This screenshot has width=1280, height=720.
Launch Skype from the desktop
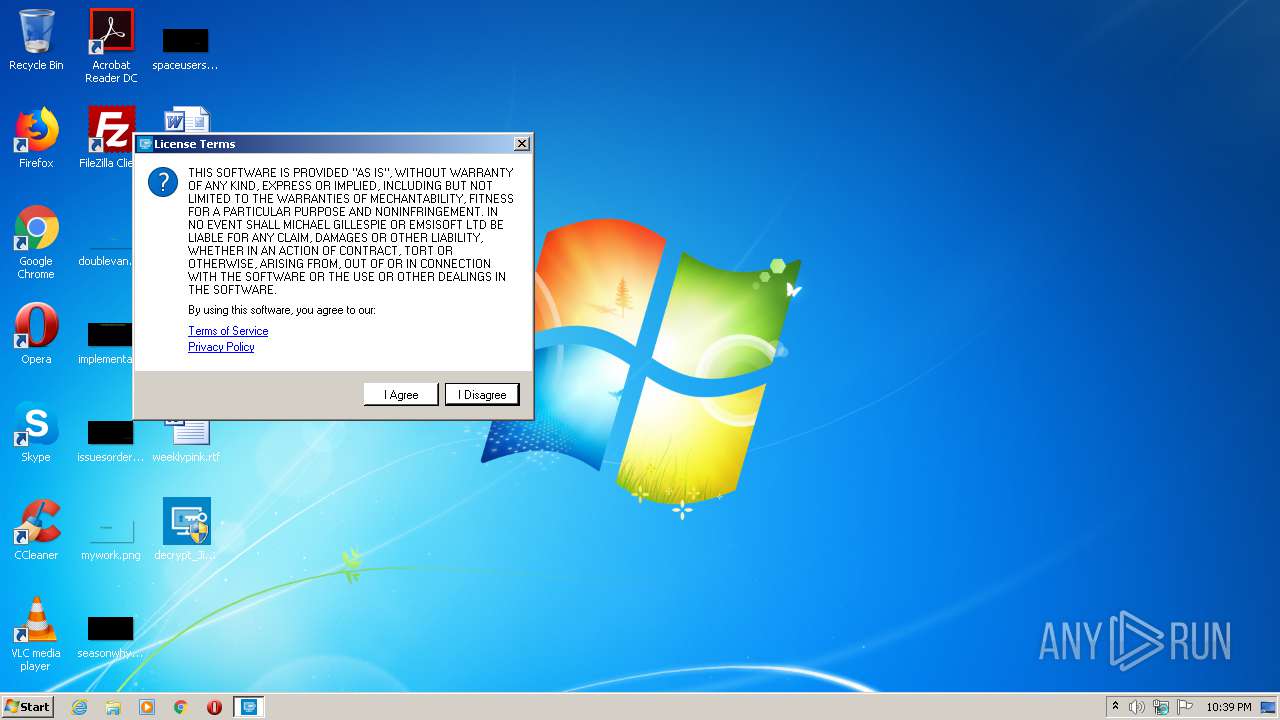[x=36, y=432]
